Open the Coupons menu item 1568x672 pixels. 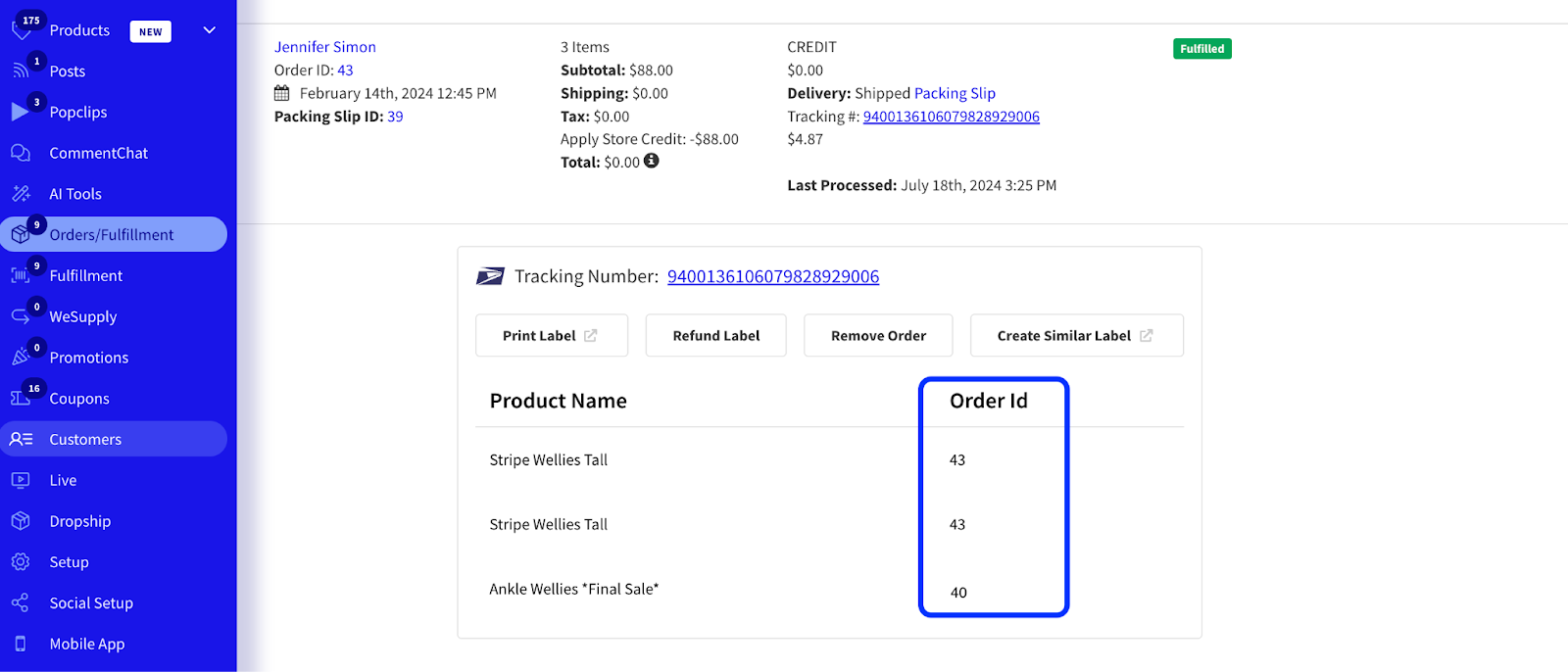(x=79, y=399)
